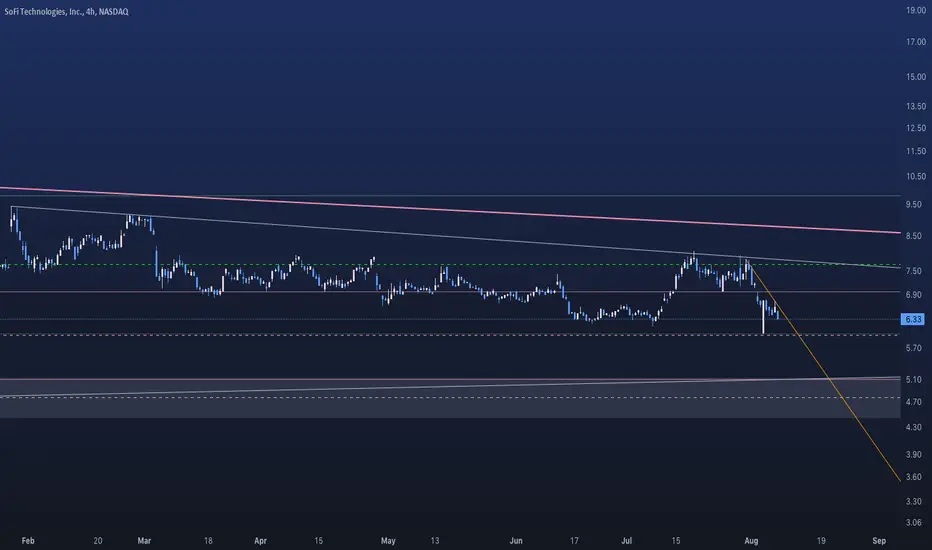Select the 4.70 price axis label
Image resolution: width=932 pixels, height=550 pixels.
click(x=913, y=402)
